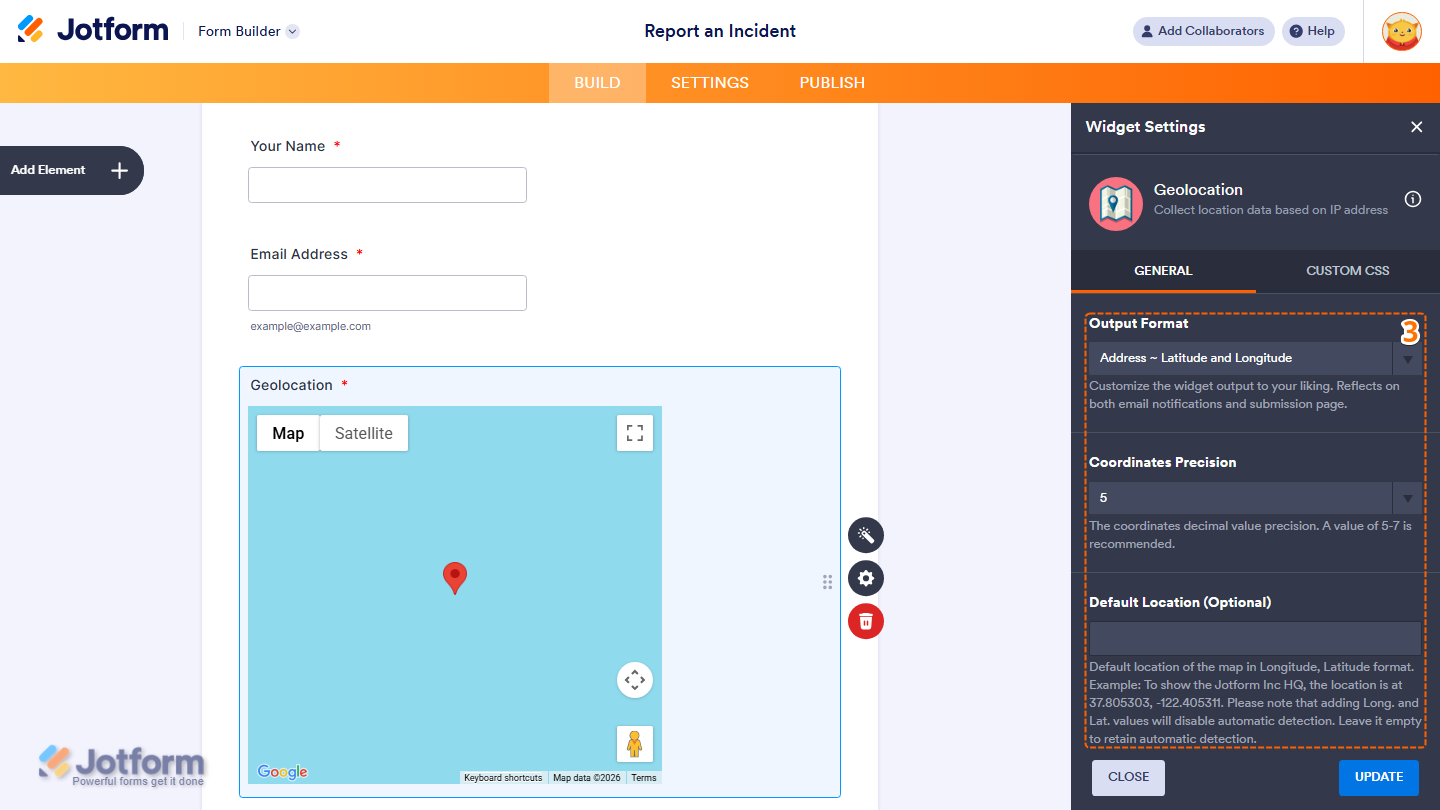Click the CLOSE button
The height and width of the screenshot is (810, 1440).
pos(1128,777)
